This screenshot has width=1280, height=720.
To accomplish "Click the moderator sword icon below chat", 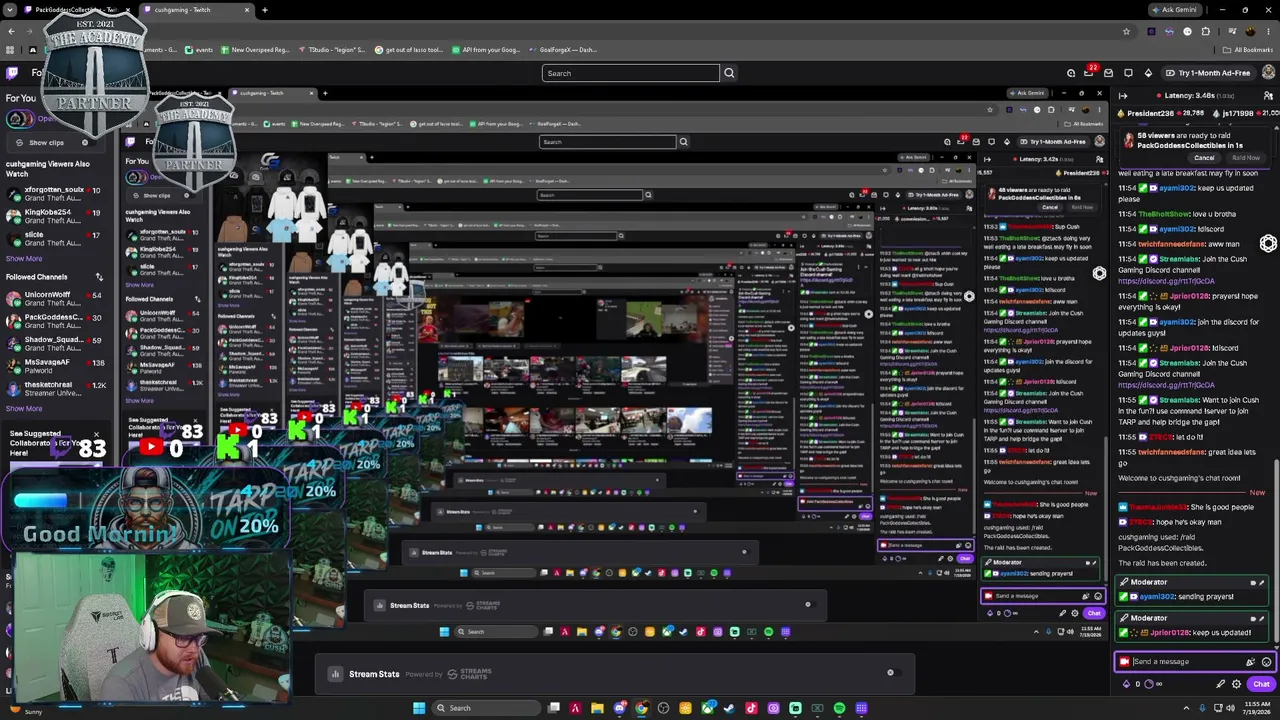I will [1220, 684].
